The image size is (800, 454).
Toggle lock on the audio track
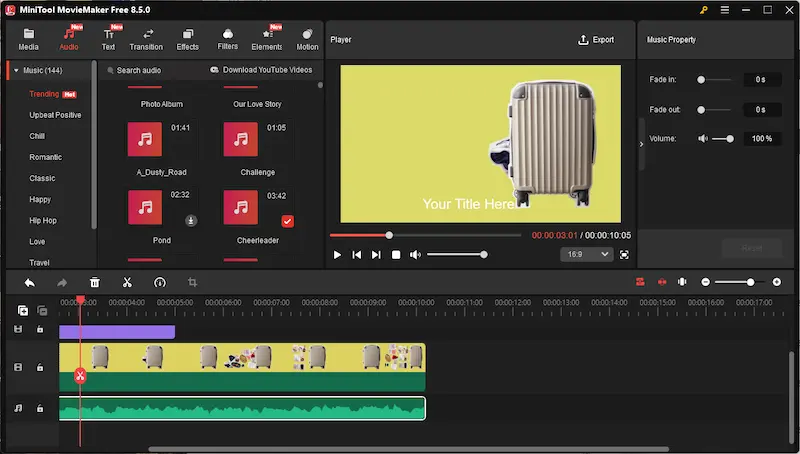pyautogui.click(x=40, y=408)
